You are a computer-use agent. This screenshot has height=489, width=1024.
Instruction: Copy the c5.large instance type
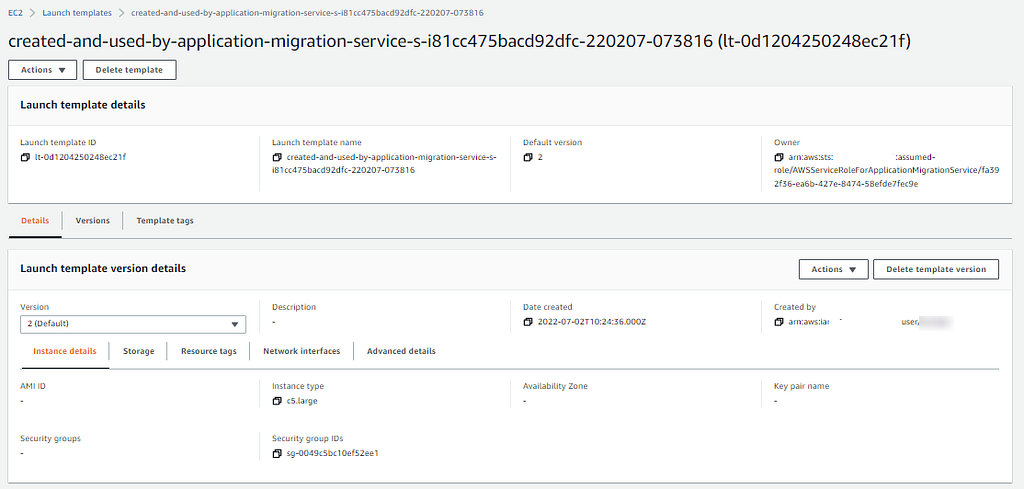coord(277,401)
